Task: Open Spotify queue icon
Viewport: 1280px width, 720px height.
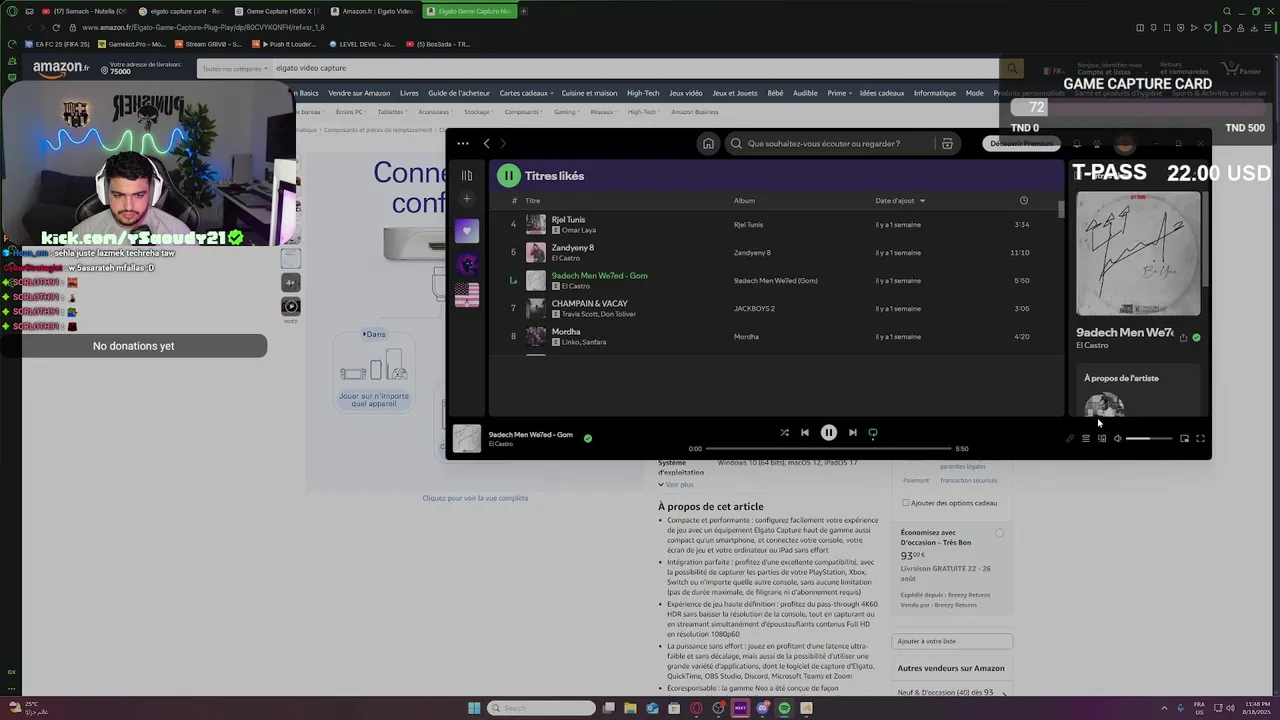Action: (1085, 438)
